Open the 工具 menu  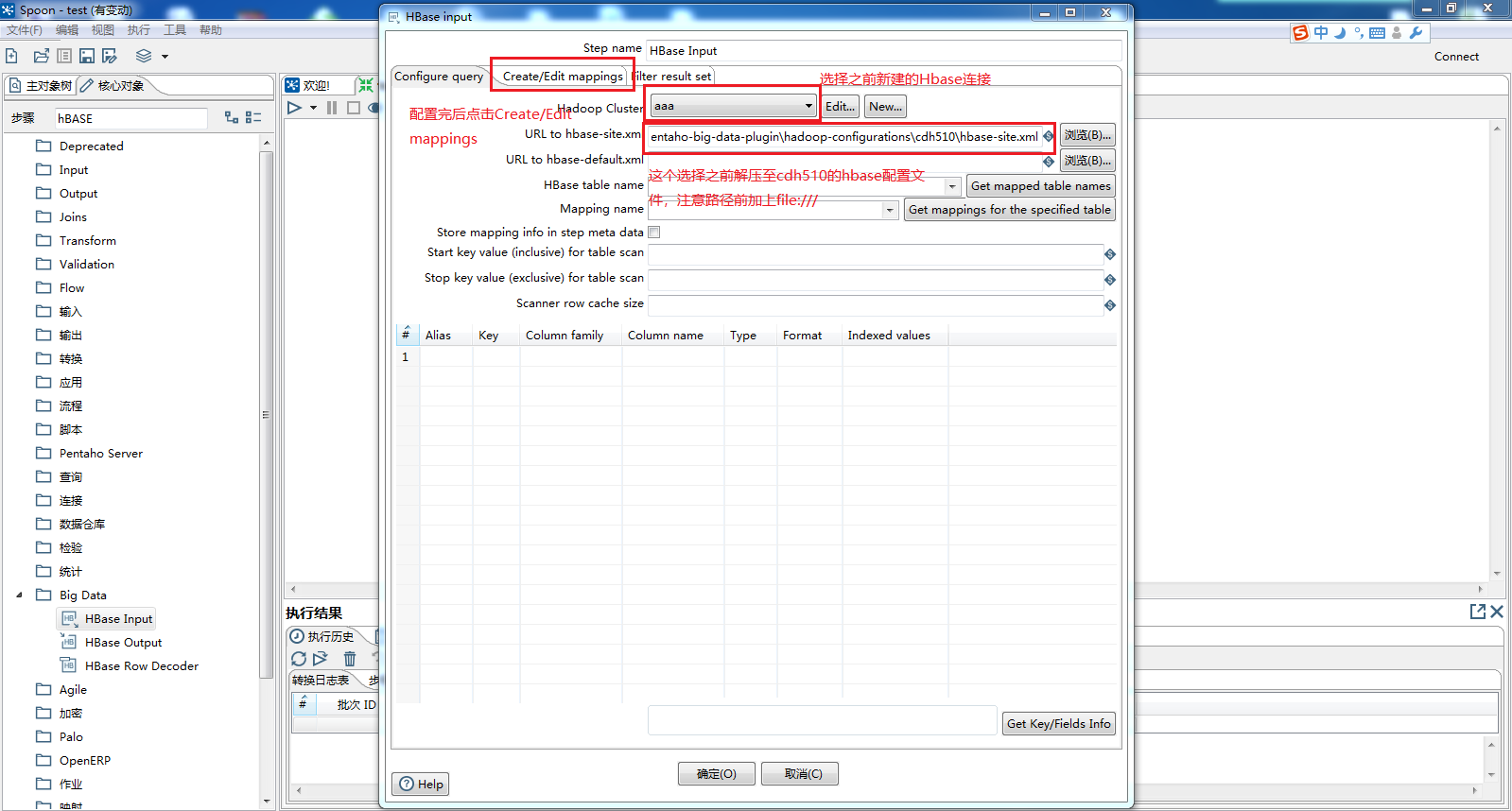(175, 30)
